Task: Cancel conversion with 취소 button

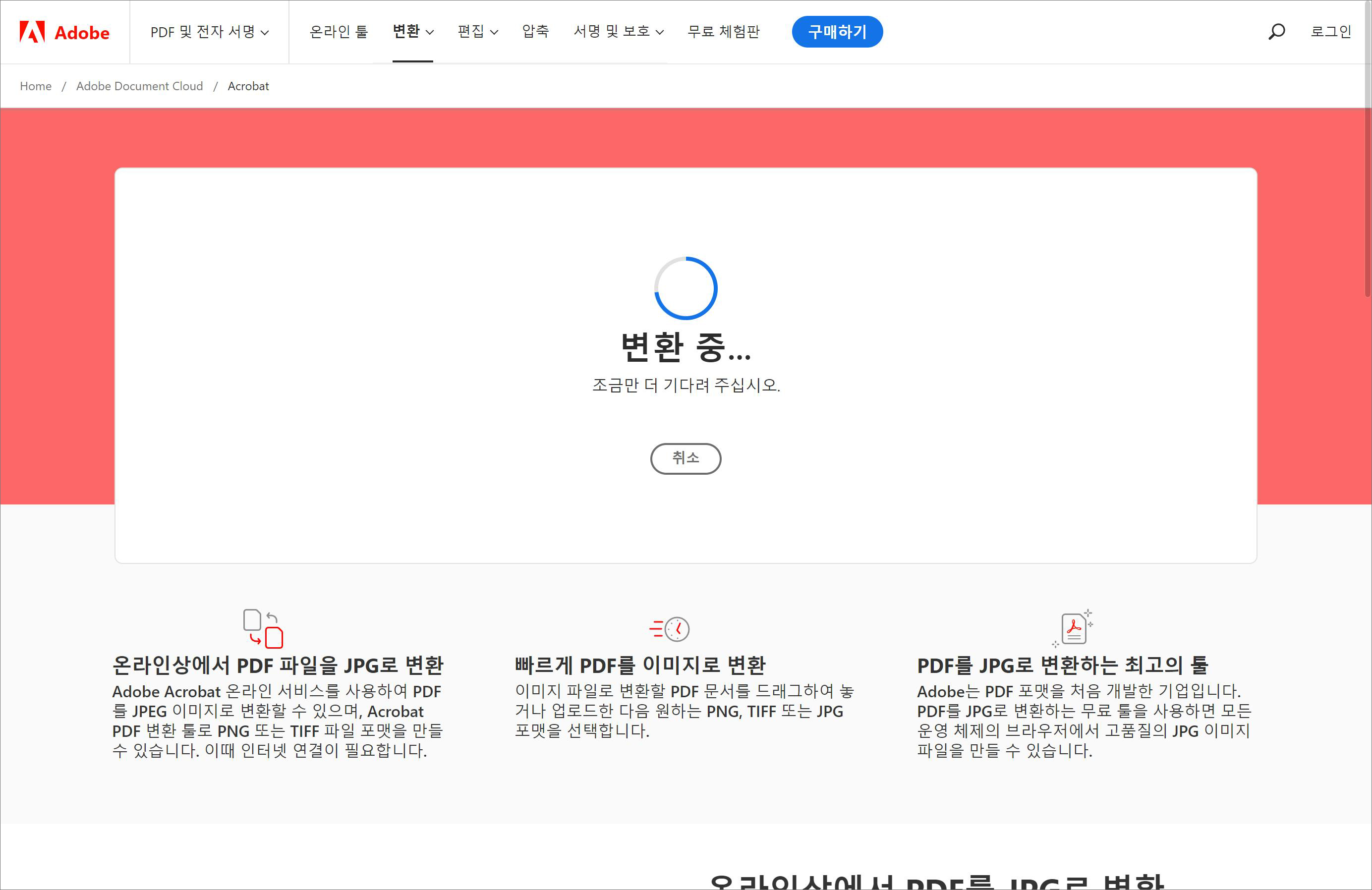Action: click(x=686, y=458)
